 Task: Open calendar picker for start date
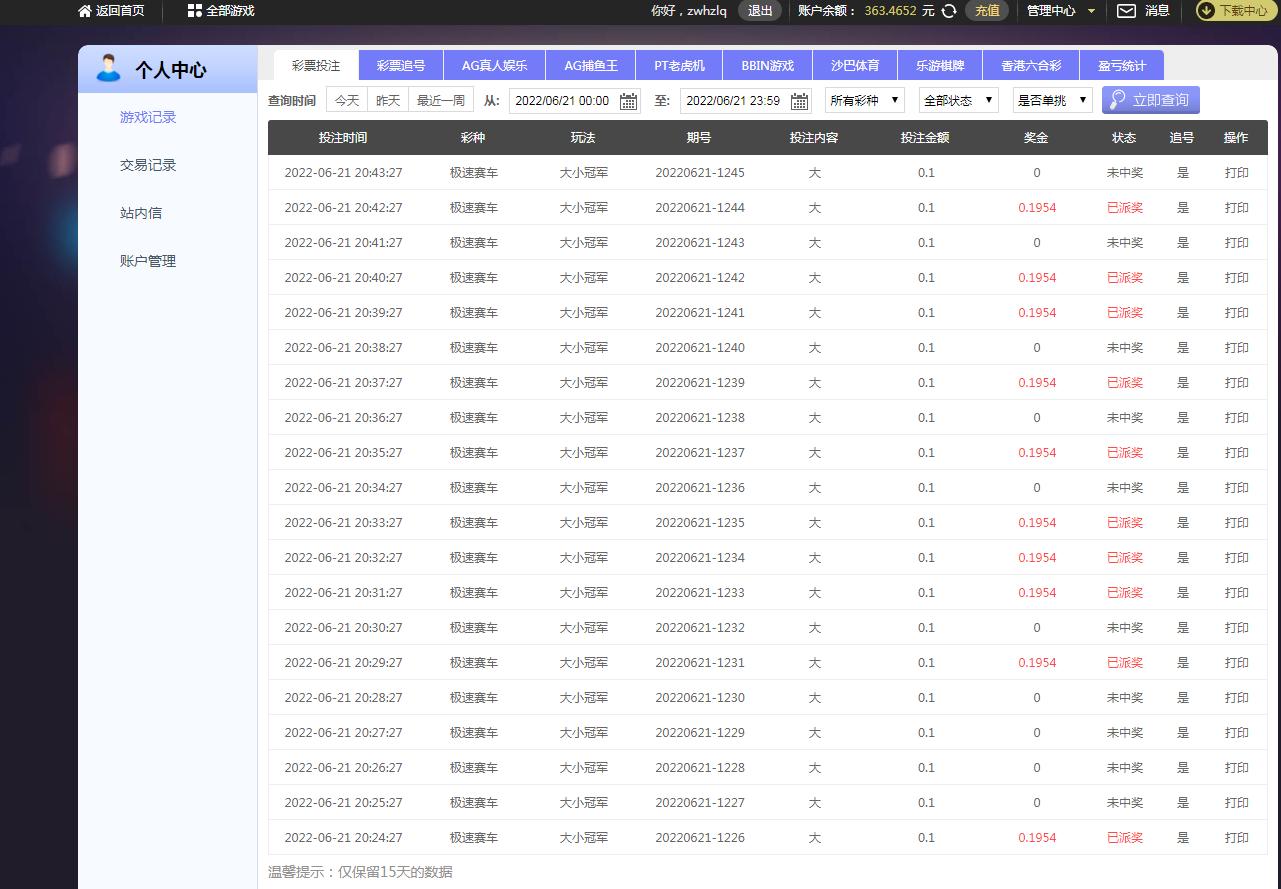tap(628, 101)
